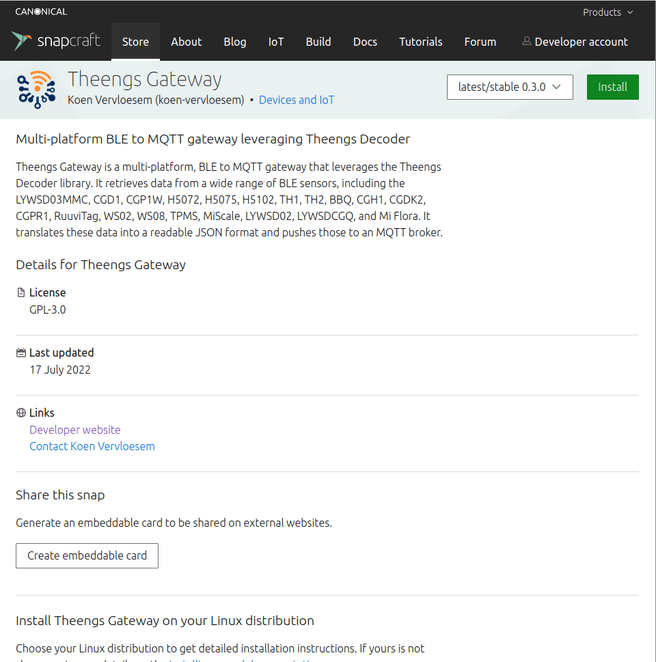Expand the Products dropdown menu
The height and width of the screenshot is (662, 656).
tap(607, 12)
